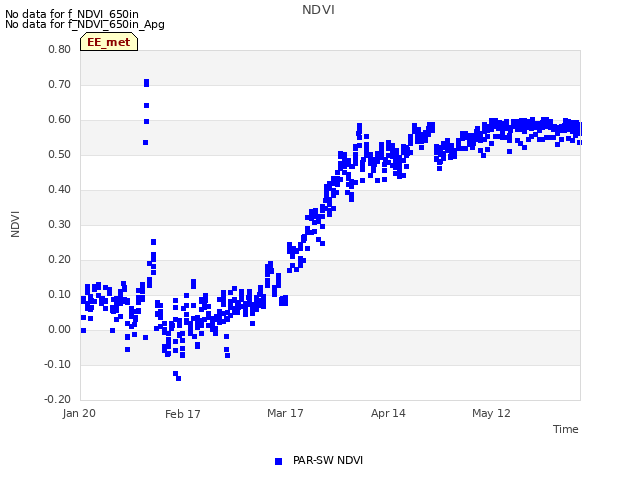Click the 0.70 y-axis value

(60, 84)
